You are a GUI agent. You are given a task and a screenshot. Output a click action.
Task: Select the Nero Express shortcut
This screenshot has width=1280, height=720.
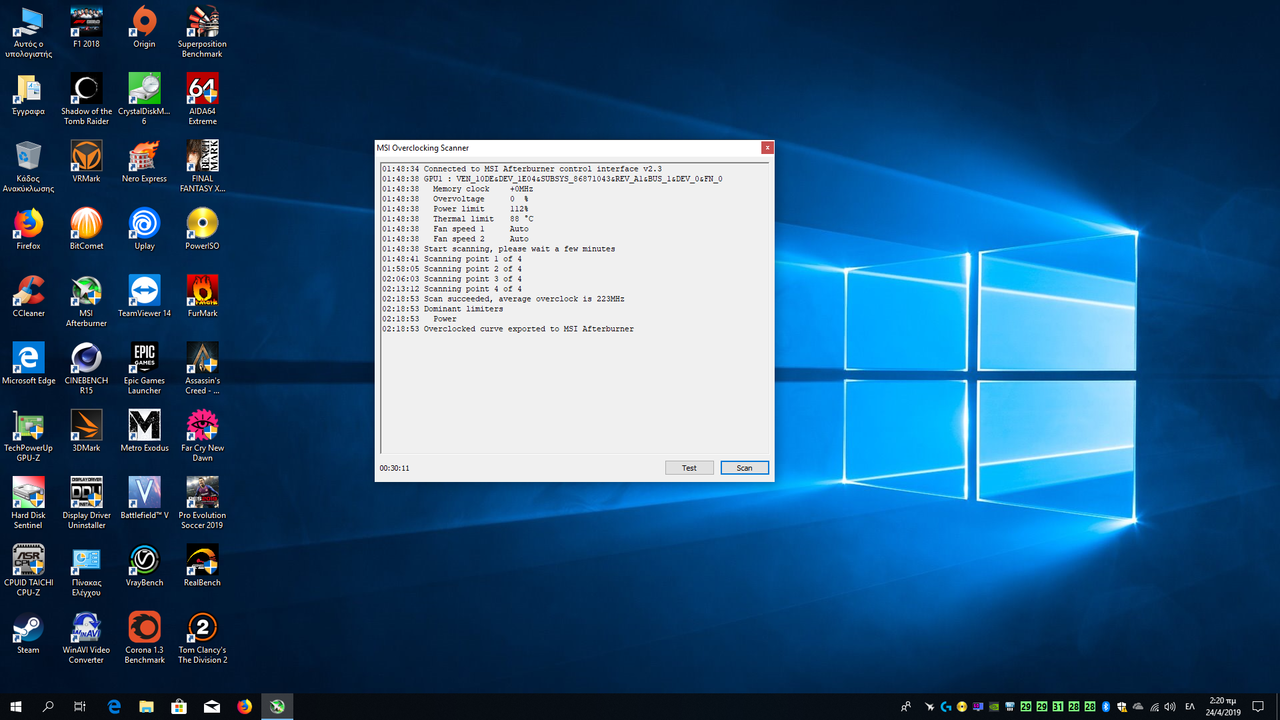(144, 162)
